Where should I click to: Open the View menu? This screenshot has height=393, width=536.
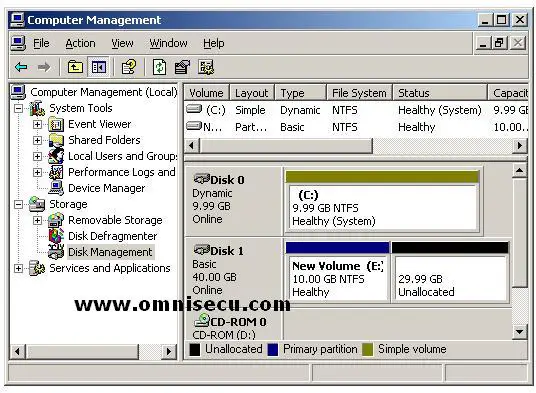pos(122,43)
